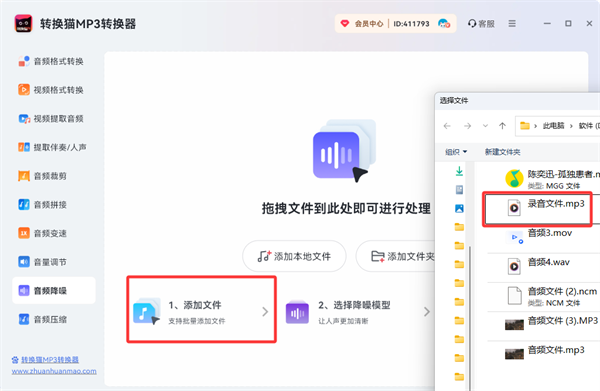
Task: Select 音频4.wav file
Action: 543,267
